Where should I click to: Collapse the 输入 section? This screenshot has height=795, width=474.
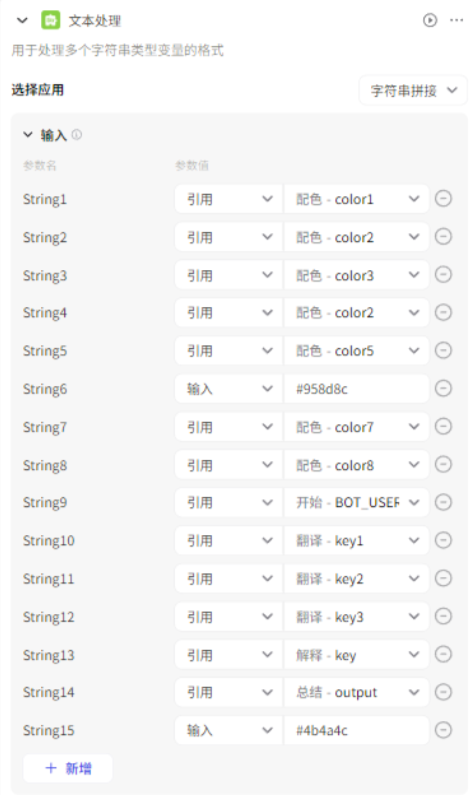28,134
